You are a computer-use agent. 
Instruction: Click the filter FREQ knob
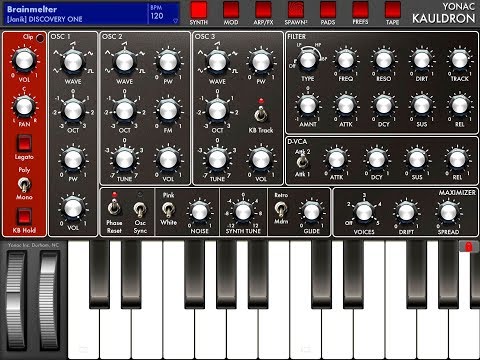coord(345,60)
